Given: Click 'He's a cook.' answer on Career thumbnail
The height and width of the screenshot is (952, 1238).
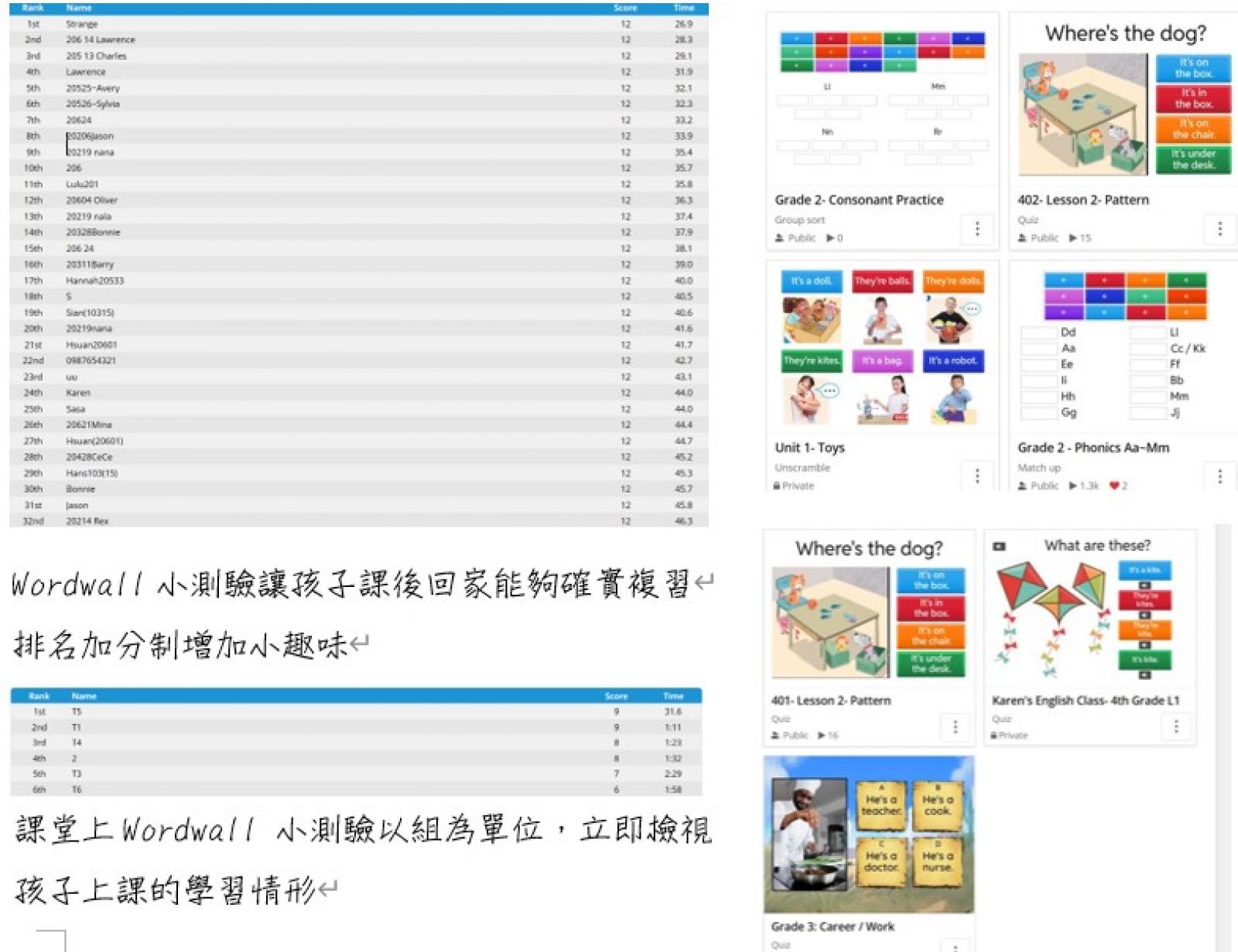Looking at the screenshot, I should point(937,805).
